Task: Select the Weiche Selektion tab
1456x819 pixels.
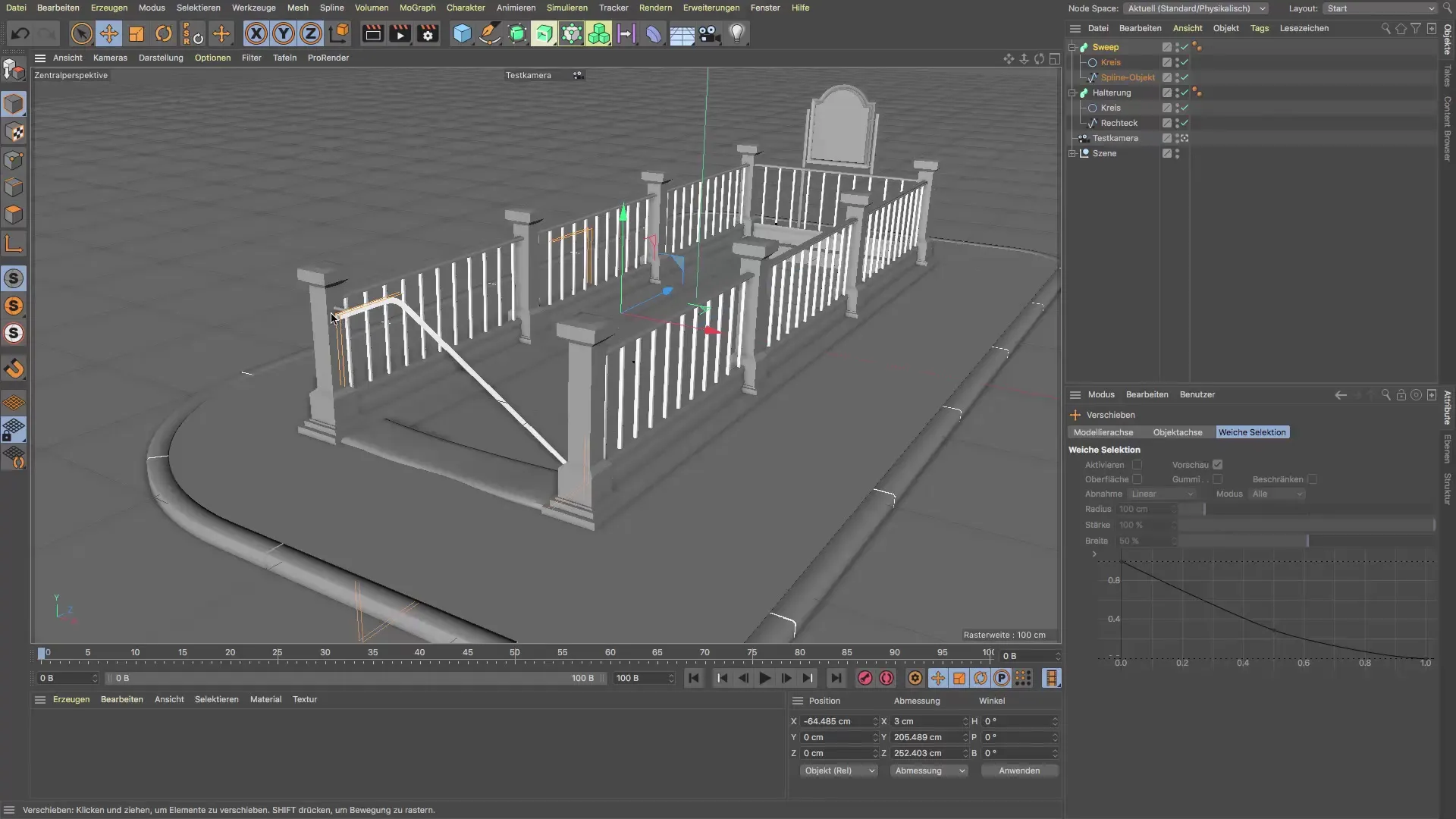Action: click(x=1252, y=432)
